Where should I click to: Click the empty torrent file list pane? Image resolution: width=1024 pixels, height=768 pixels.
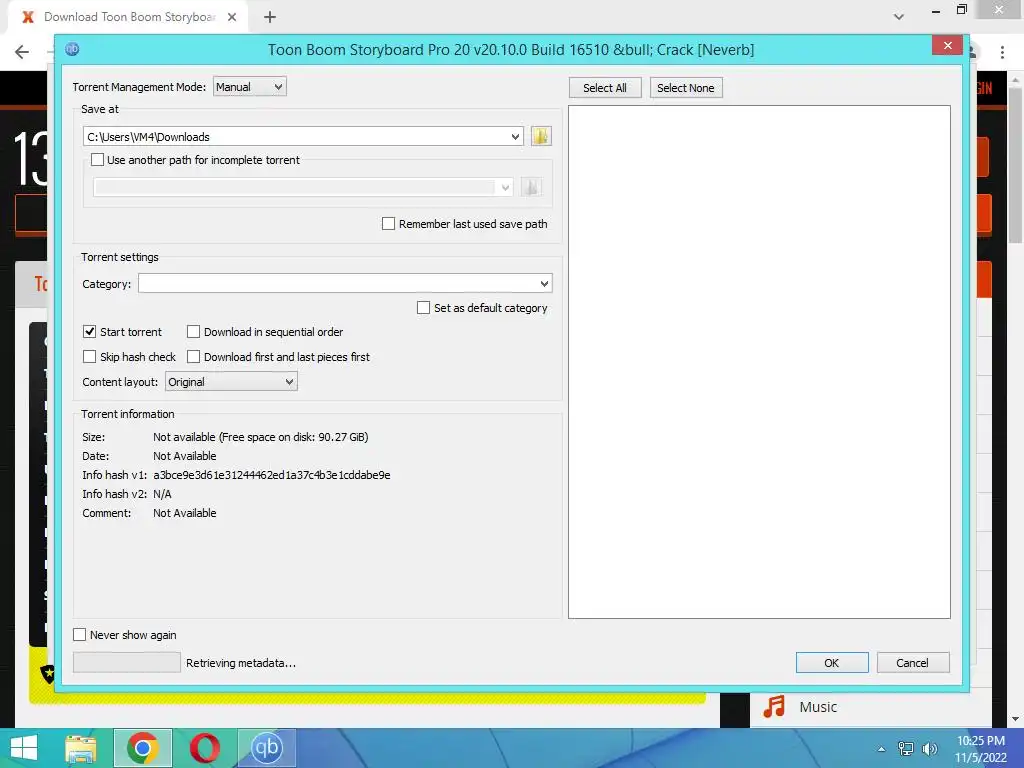[759, 362]
